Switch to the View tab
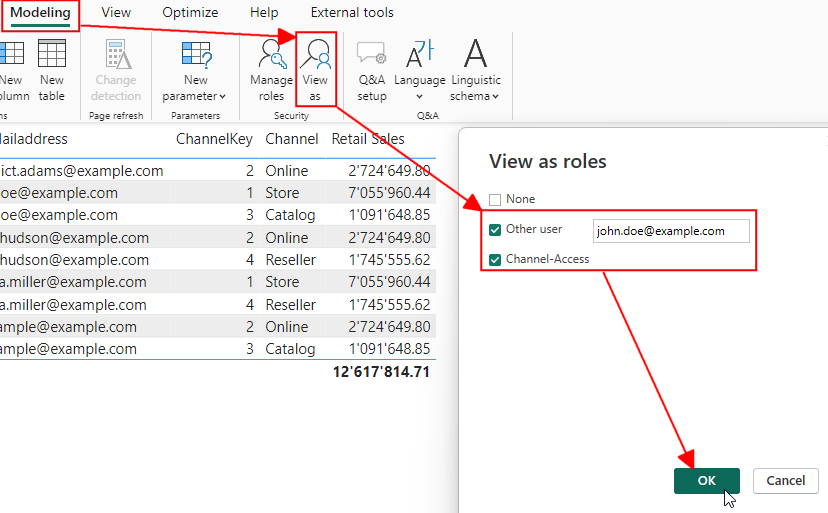 tap(116, 13)
